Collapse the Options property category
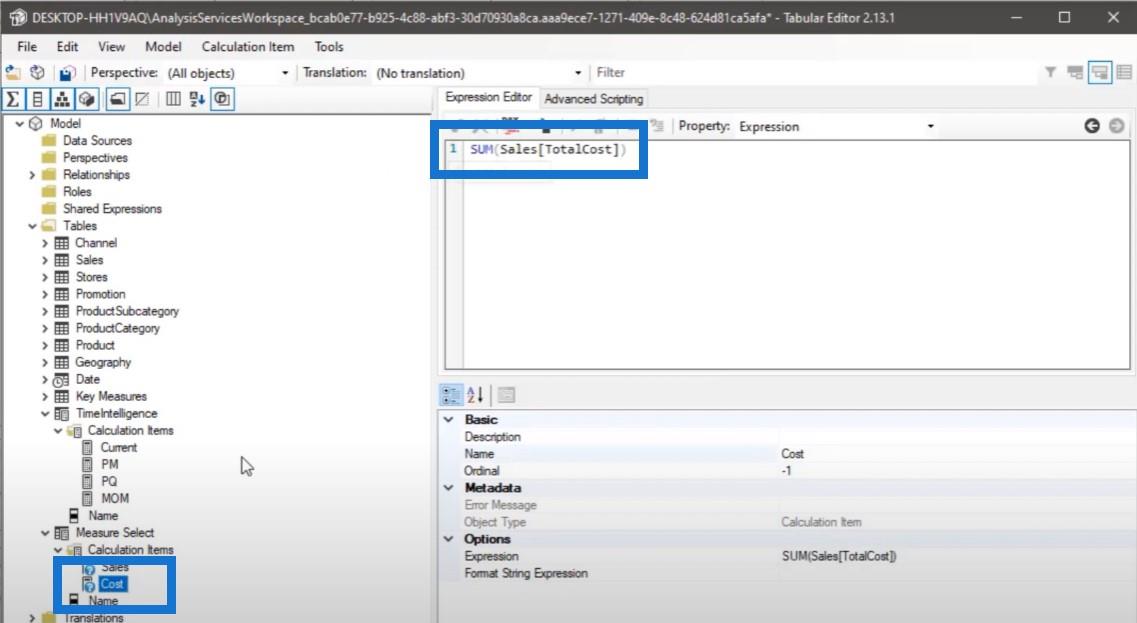Viewport: 1137px width, 623px height. (x=449, y=539)
